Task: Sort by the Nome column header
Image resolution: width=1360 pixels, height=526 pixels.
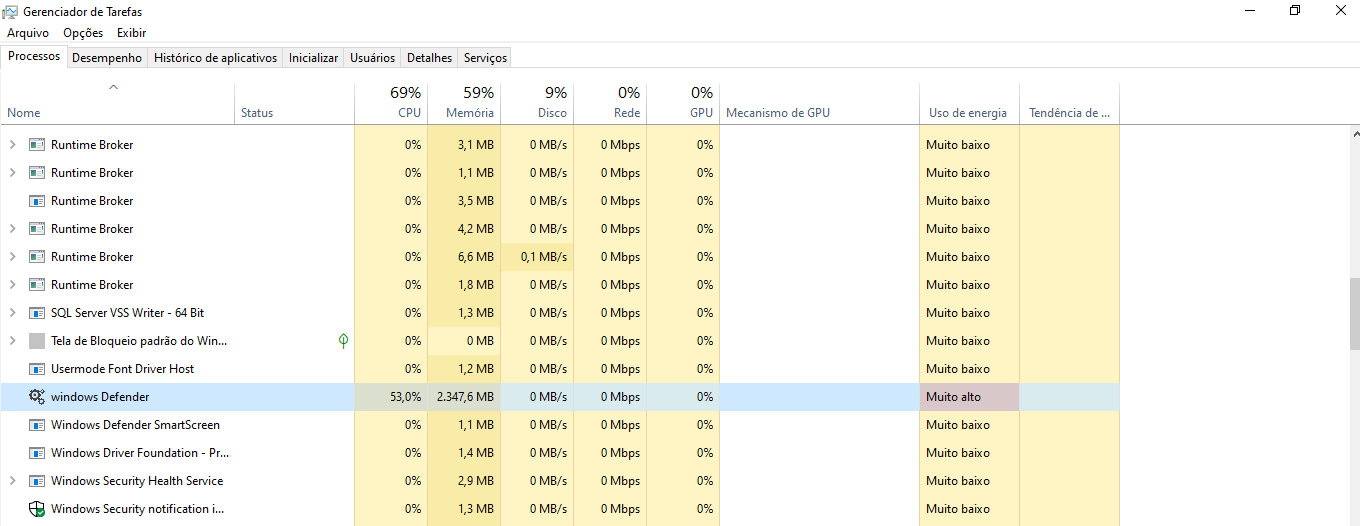Action: tap(118, 103)
